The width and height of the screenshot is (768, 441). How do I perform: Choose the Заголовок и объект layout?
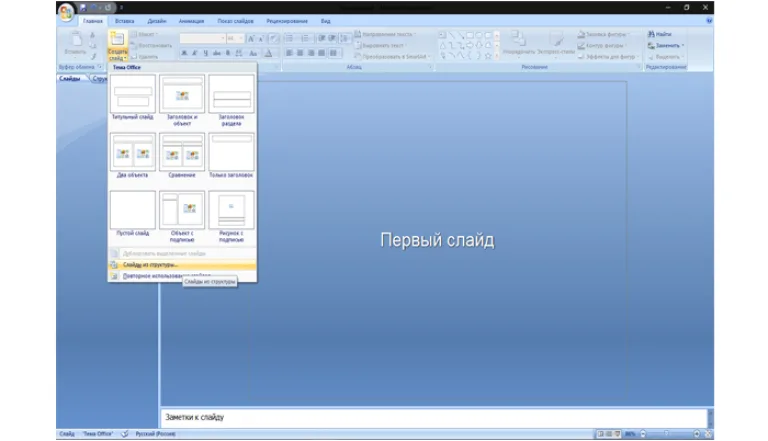[x=182, y=100]
